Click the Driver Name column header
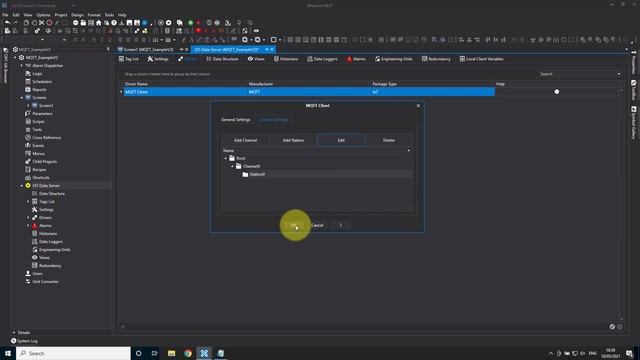 [136, 84]
